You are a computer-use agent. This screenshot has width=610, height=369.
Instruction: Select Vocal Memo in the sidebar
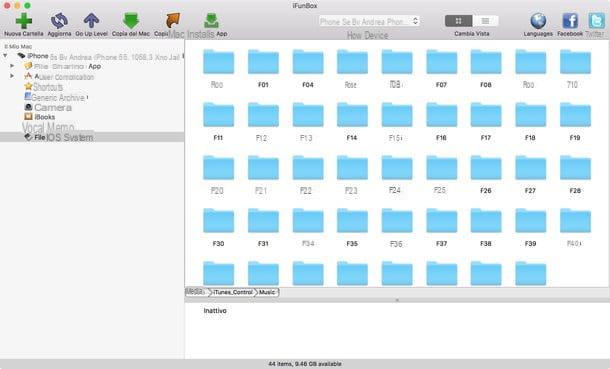coord(48,127)
